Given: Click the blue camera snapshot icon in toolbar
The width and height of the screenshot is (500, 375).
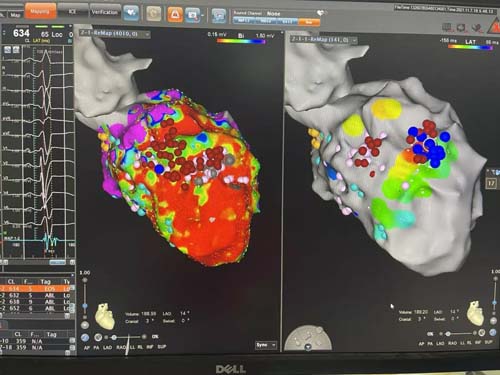Looking at the screenshot, I should click(x=193, y=15).
